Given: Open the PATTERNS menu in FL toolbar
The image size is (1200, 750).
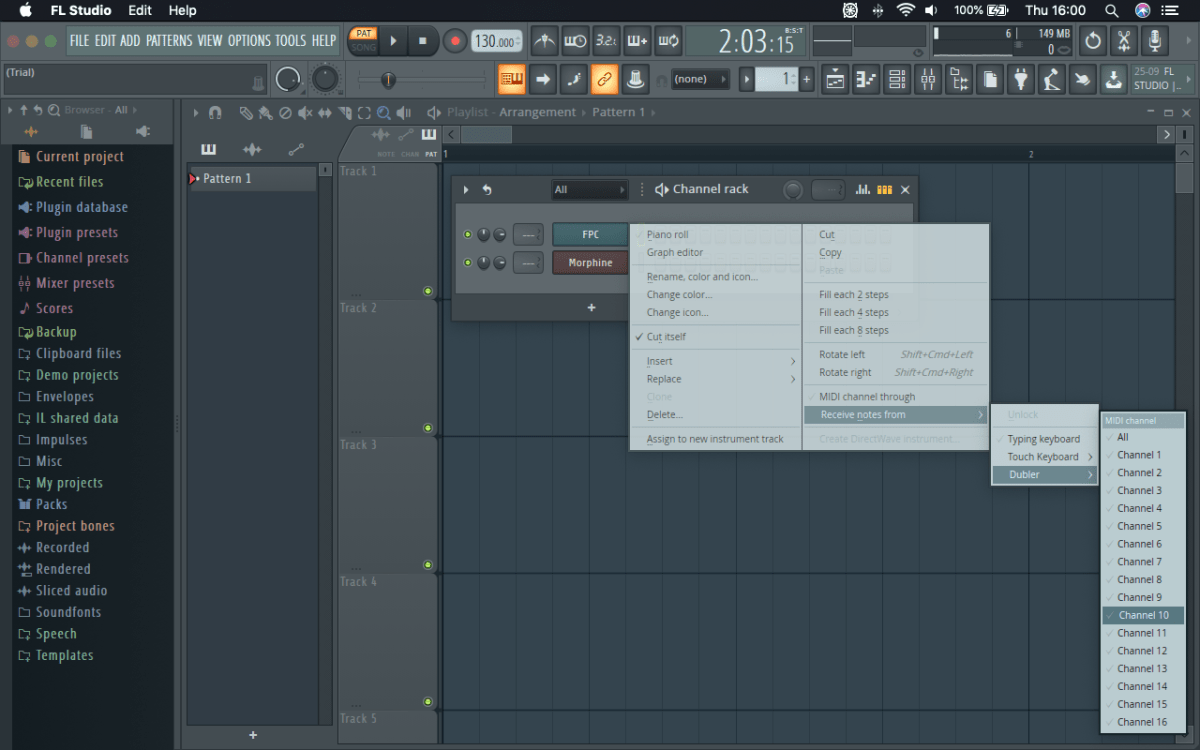Looking at the screenshot, I should pos(168,41).
